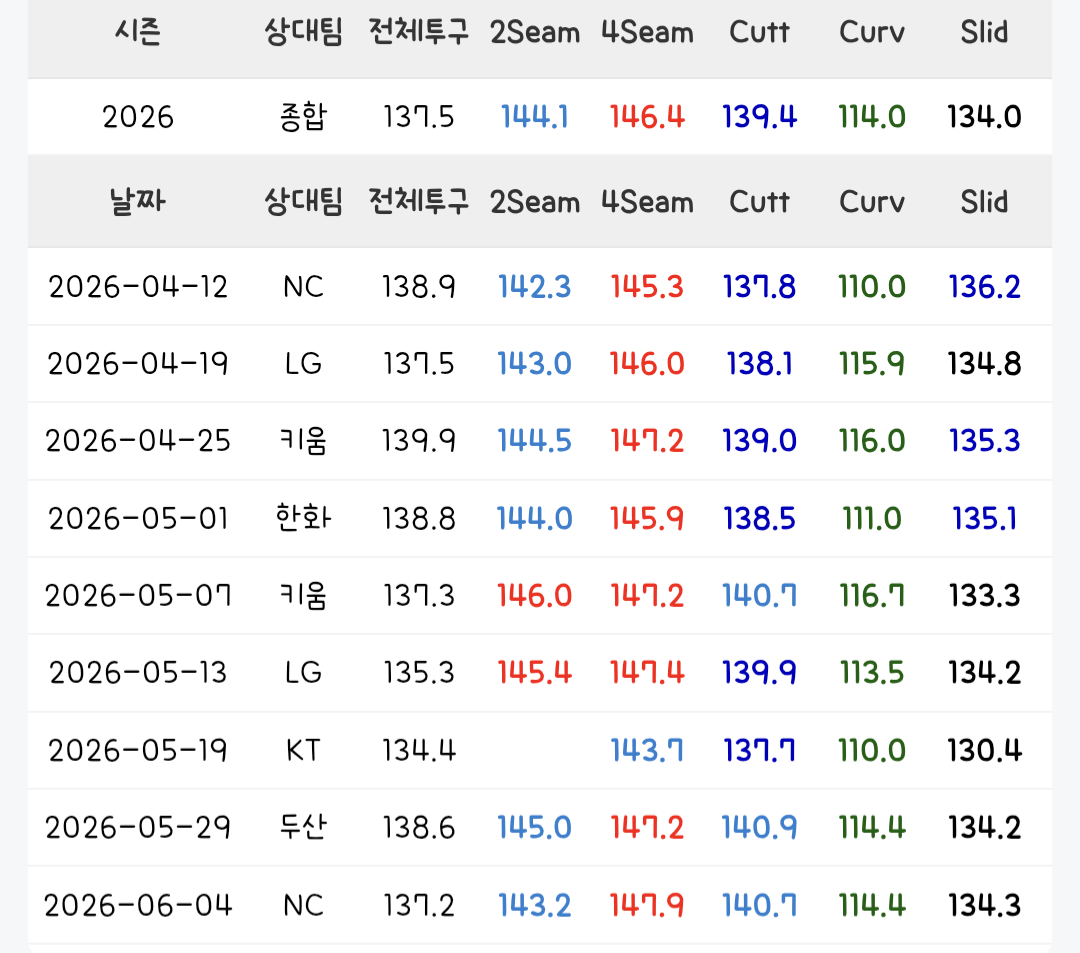
Task: Click Slid value 136.2
Action: pyautogui.click(x=984, y=286)
